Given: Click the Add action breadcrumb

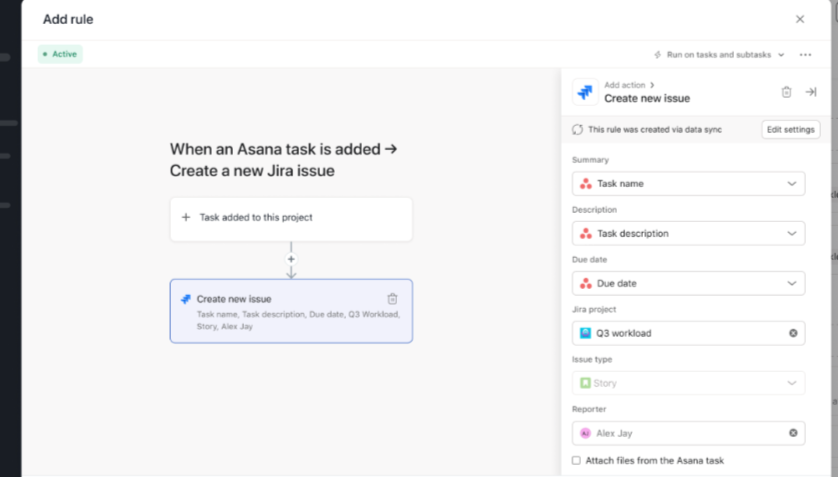Looking at the screenshot, I should [x=626, y=85].
